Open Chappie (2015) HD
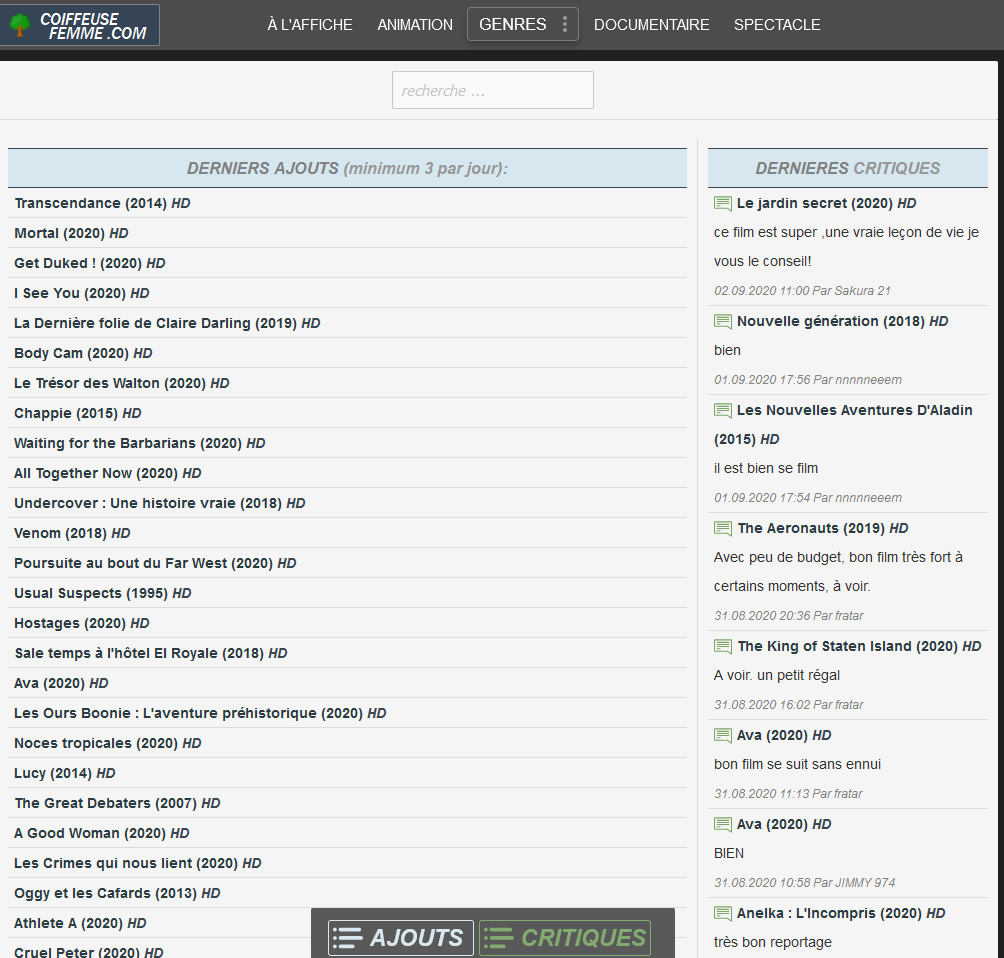The width and height of the screenshot is (1004, 958). click(77, 414)
